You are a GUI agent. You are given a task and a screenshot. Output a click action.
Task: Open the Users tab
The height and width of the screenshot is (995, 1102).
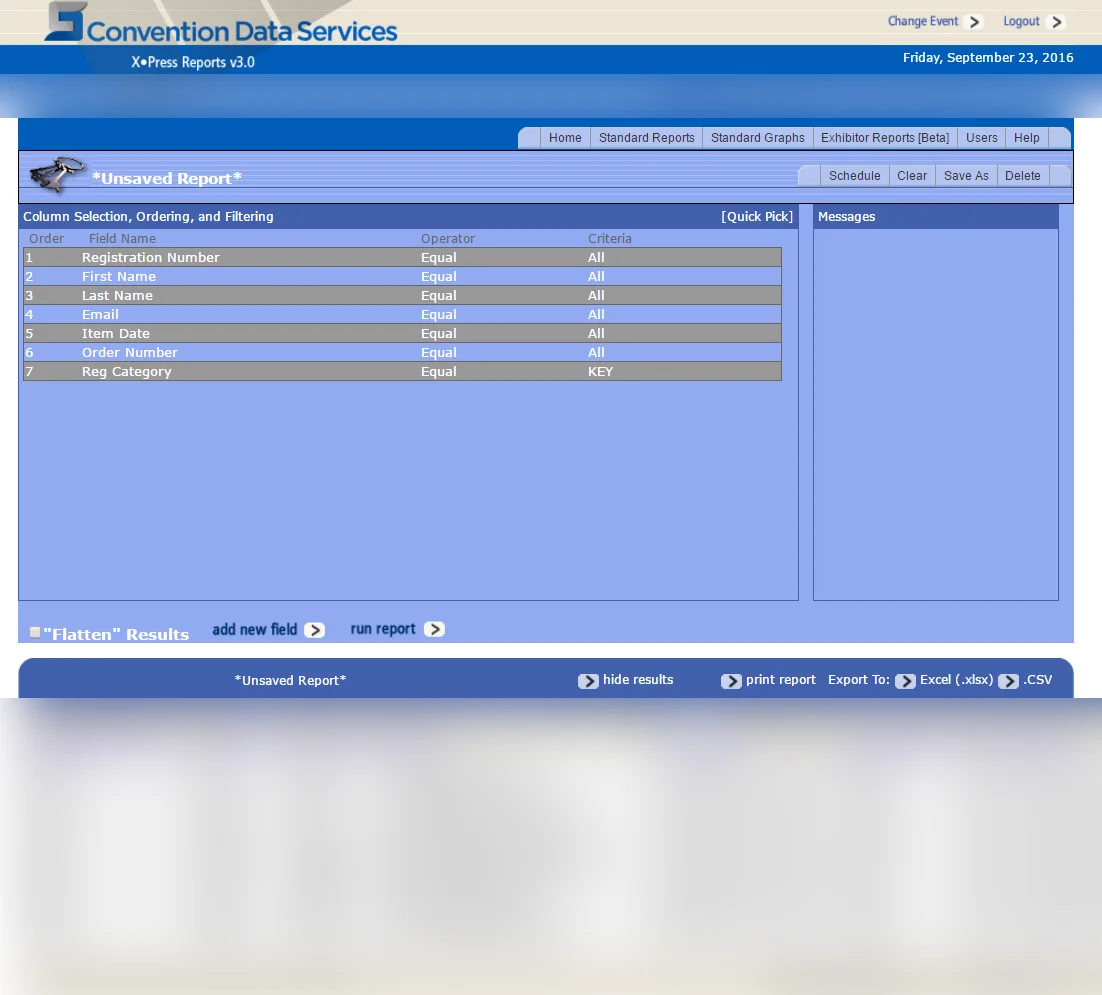coord(982,138)
